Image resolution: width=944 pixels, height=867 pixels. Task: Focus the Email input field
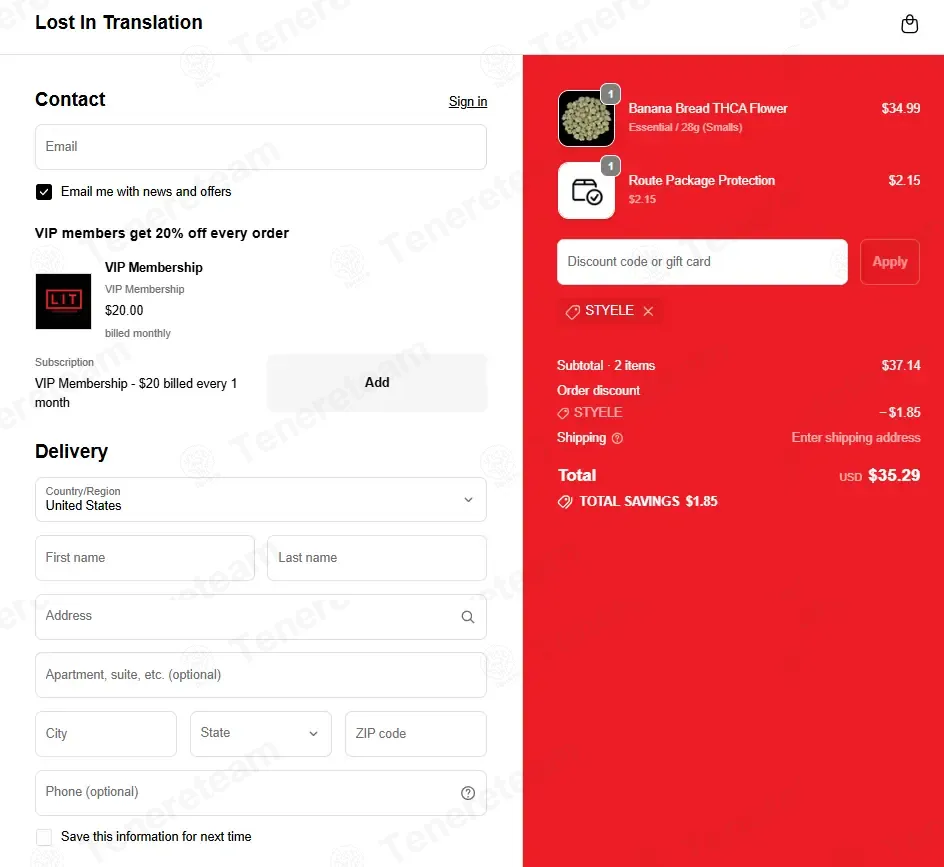click(x=261, y=147)
